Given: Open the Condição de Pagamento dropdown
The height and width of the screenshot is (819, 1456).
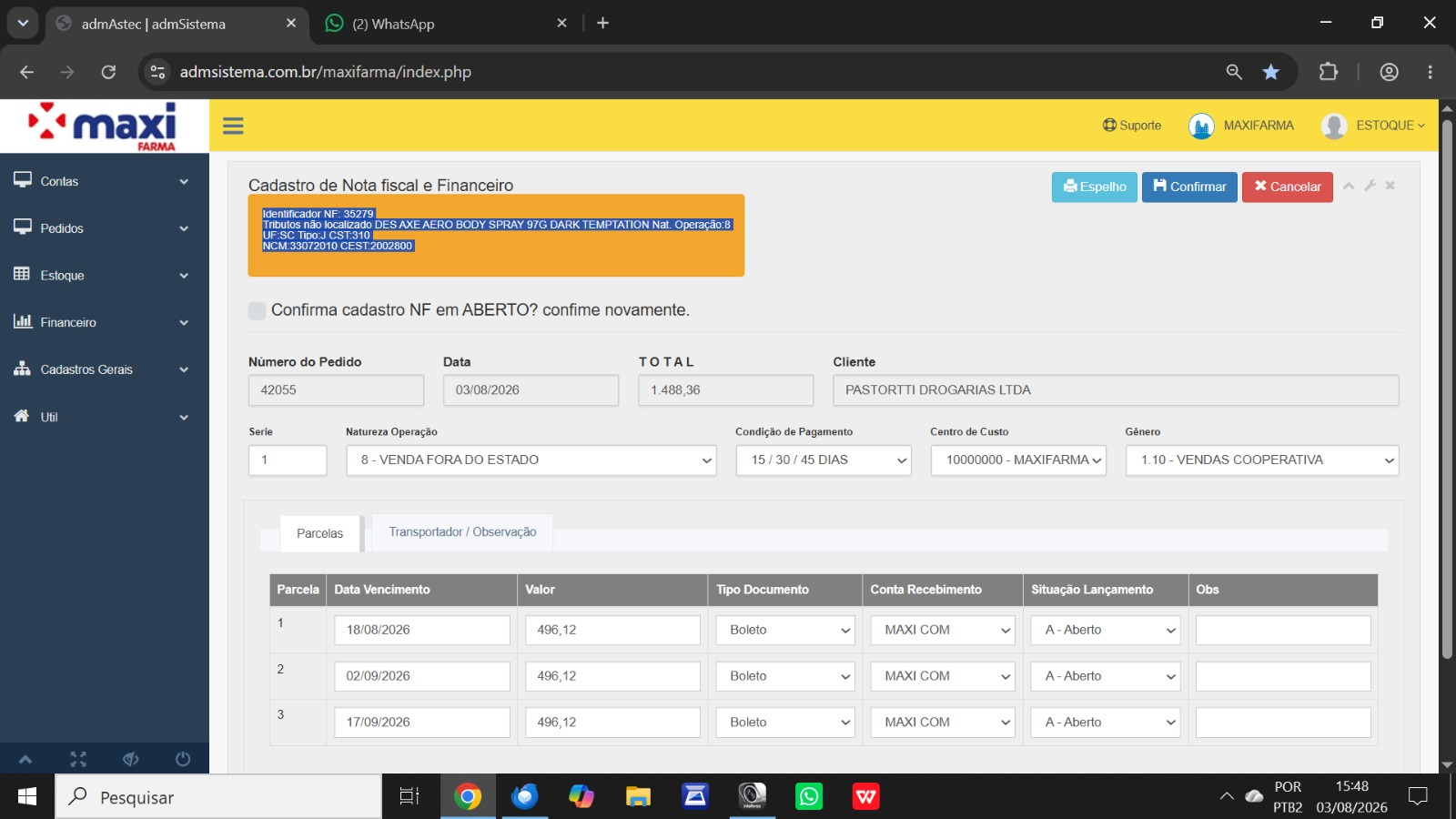Looking at the screenshot, I should pos(824,460).
